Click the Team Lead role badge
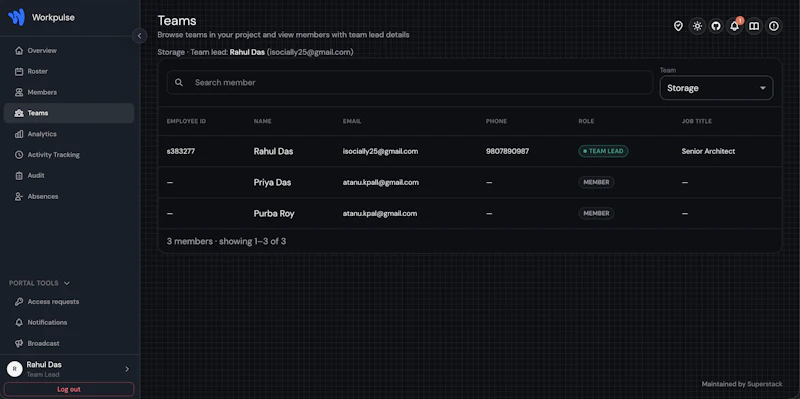This screenshot has height=399, width=800. tap(603, 151)
